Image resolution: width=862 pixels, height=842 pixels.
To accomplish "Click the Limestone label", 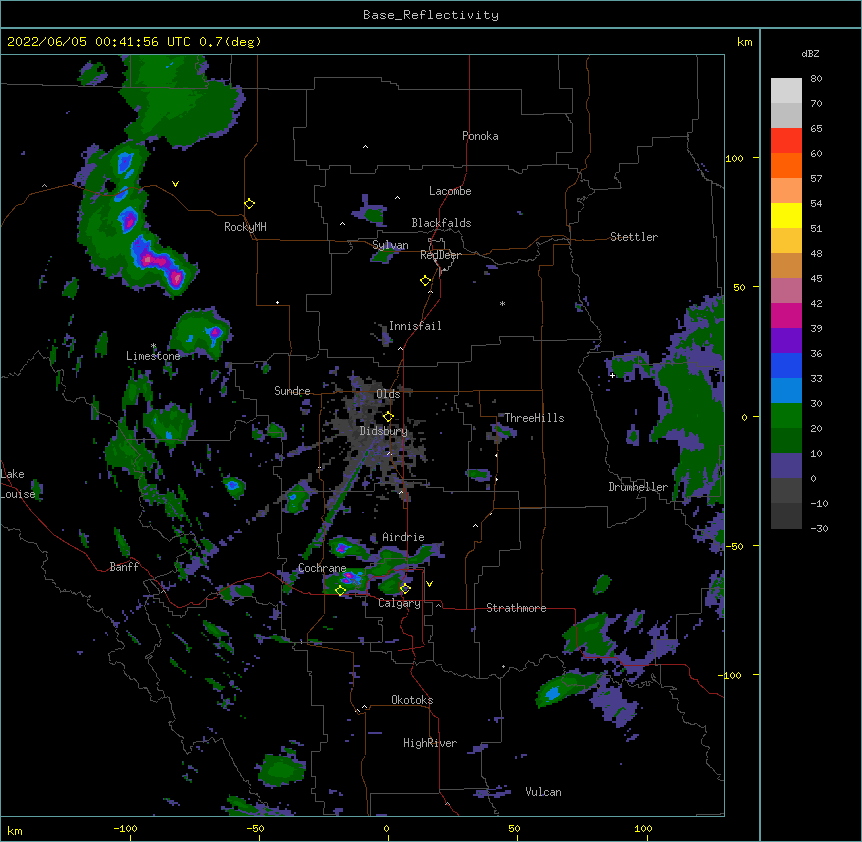I will pyautogui.click(x=153, y=356).
